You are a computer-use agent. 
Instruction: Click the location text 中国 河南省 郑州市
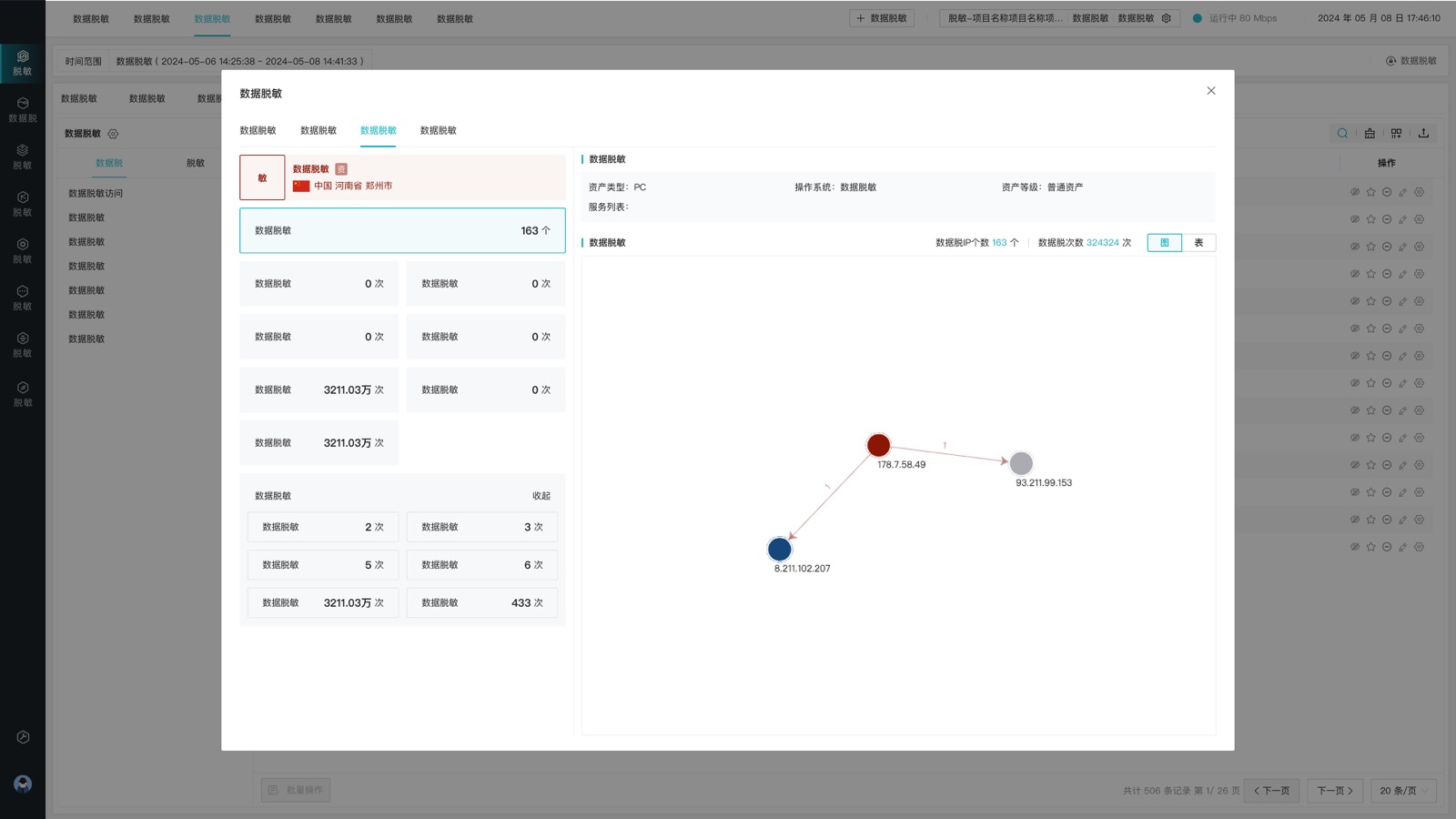click(353, 186)
